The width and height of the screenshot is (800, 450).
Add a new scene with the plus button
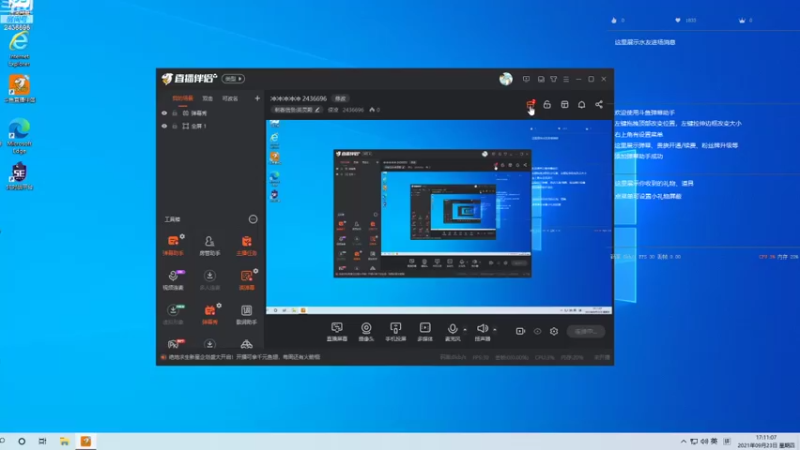[x=257, y=98]
